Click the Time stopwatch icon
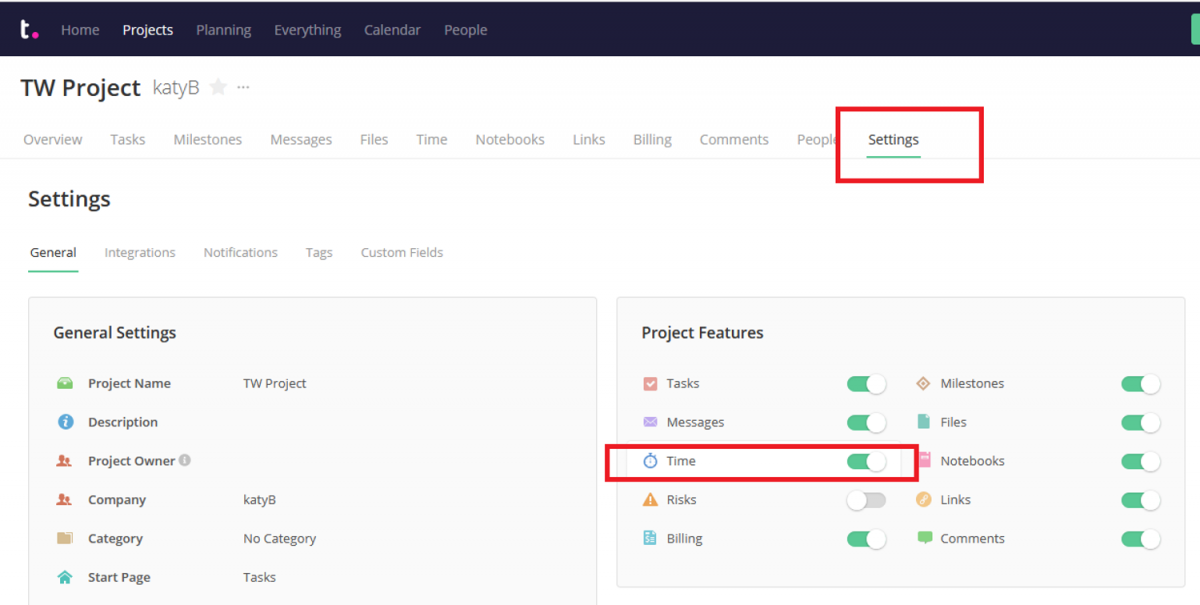The height and width of the screenshot is (605, 1200). pyautogui.click(x=651, y=461)
